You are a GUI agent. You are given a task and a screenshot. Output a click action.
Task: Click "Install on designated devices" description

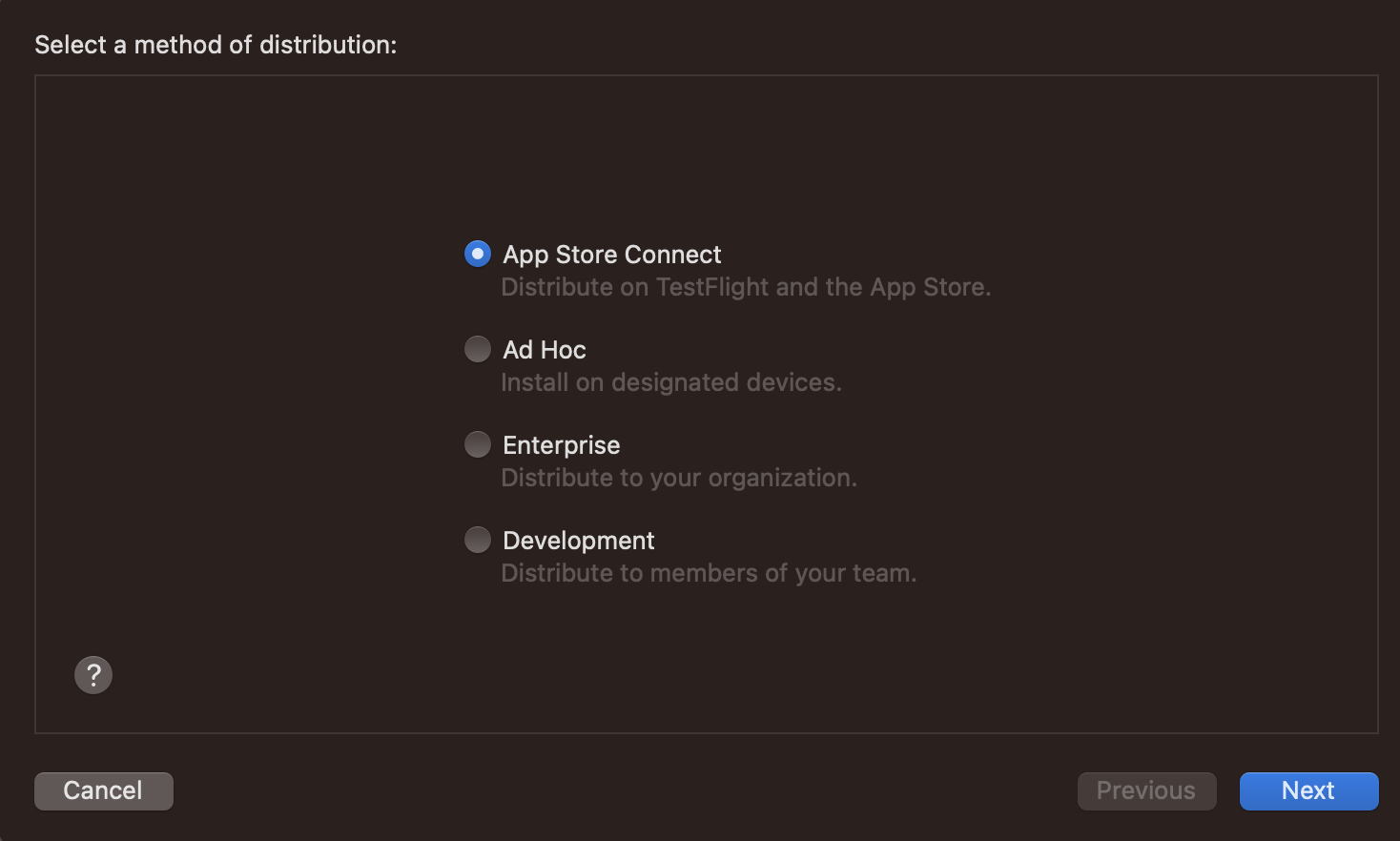point(670,382)
